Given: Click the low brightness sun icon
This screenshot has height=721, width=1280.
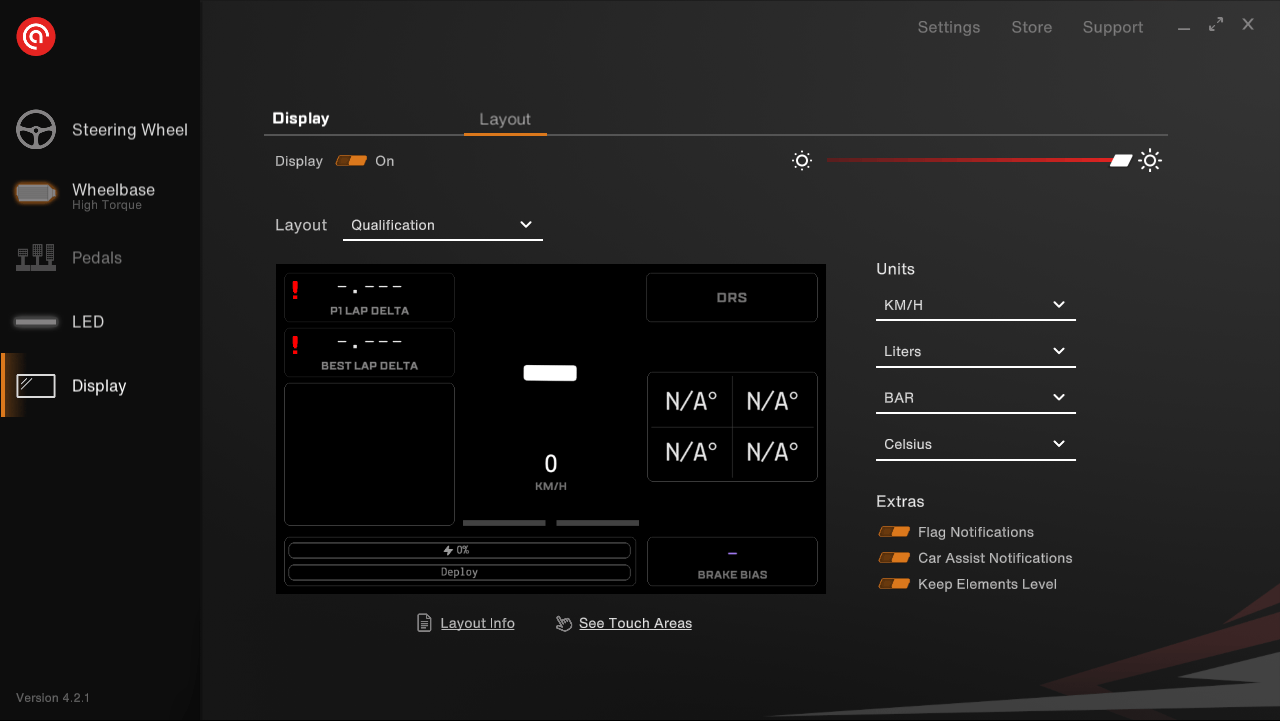Looking at the screenshot, I should [x=801, y=161].
